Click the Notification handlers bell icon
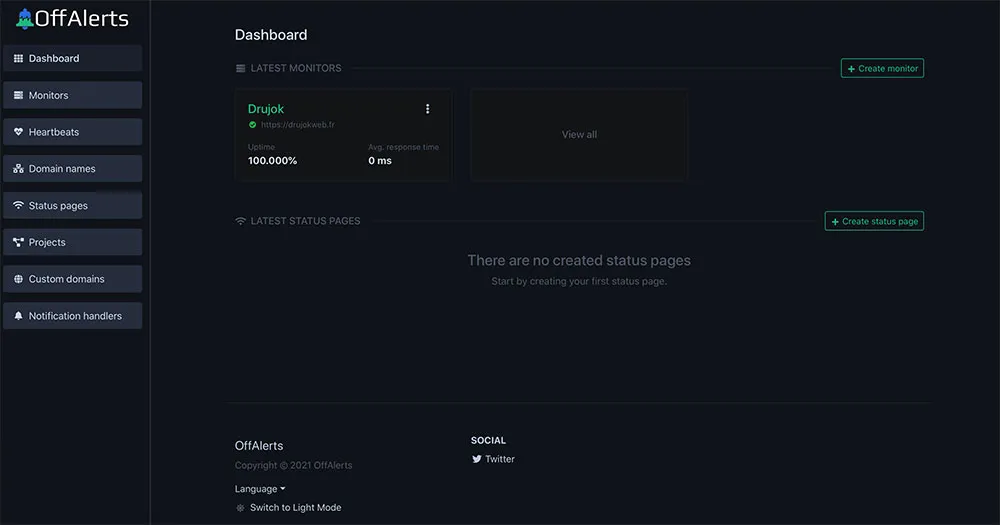Image resolution: width=1000 pixels, height=525 pixels. click(x=18, y=316)
